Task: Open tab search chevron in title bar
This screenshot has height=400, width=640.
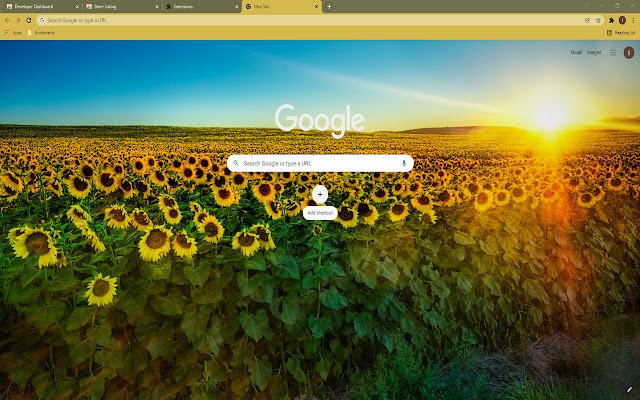Action: pos(587,6)
